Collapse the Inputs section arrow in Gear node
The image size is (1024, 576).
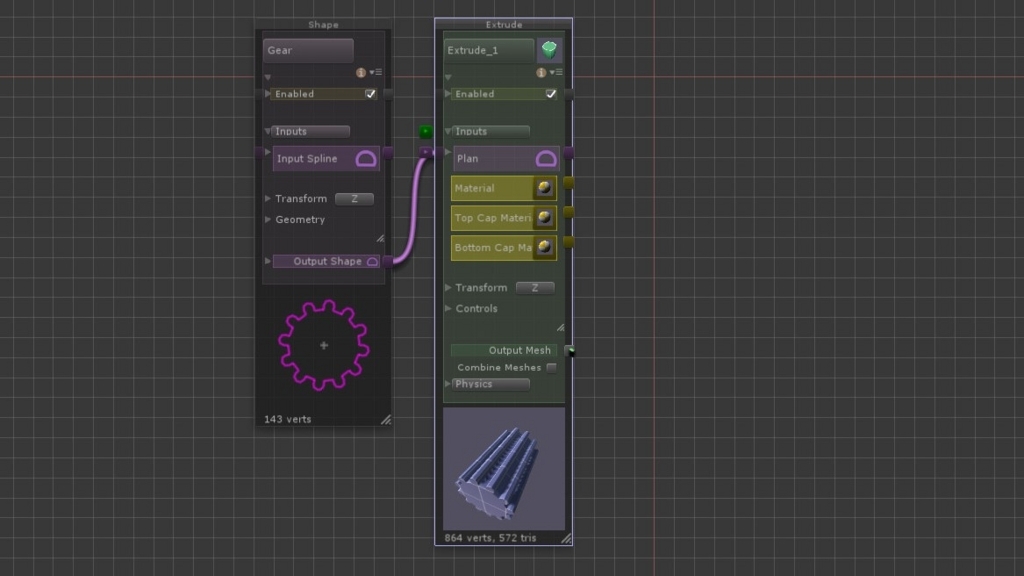click(268, 131)
